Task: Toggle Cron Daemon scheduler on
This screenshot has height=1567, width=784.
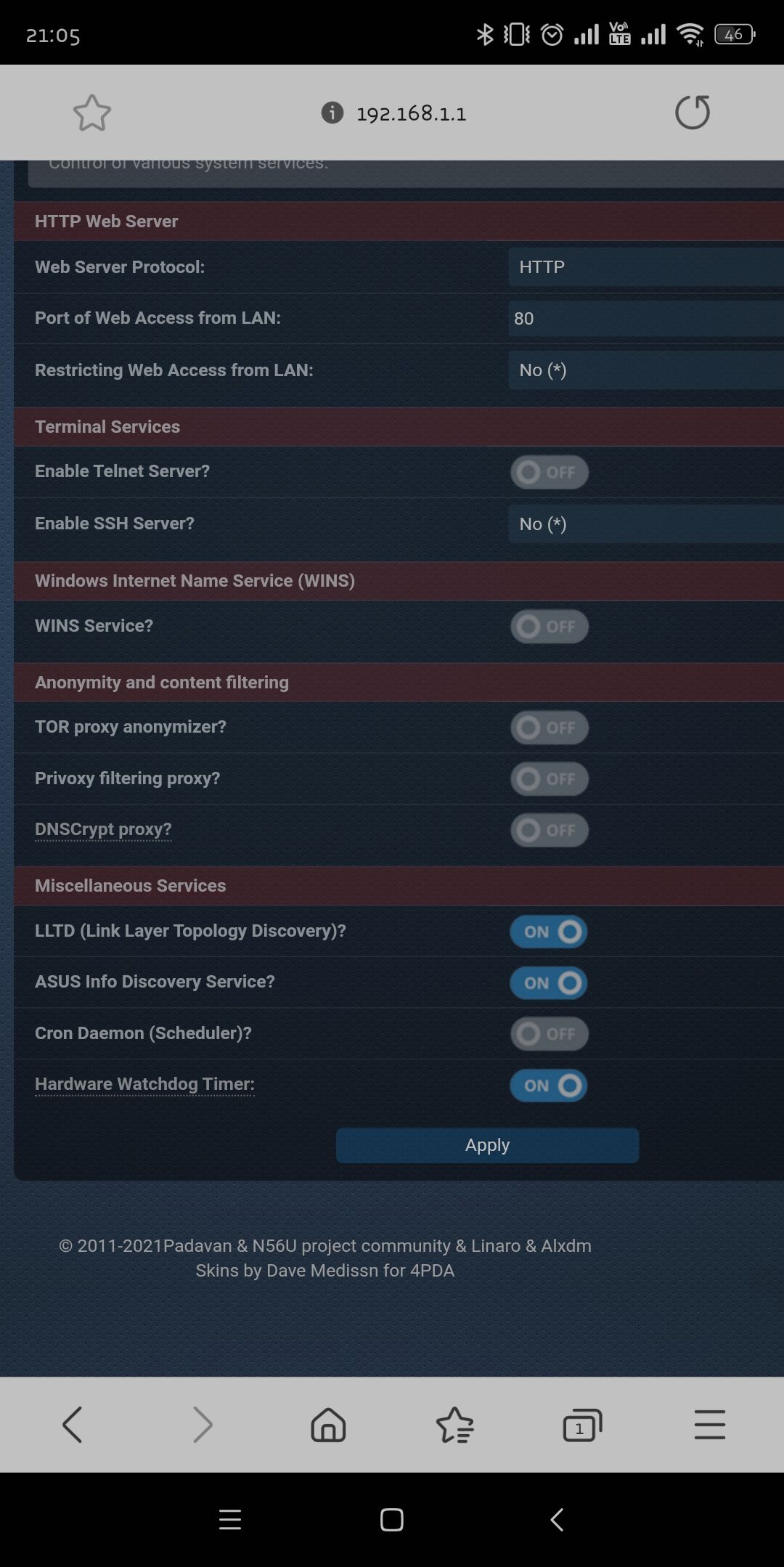Action: point(550,1034)
